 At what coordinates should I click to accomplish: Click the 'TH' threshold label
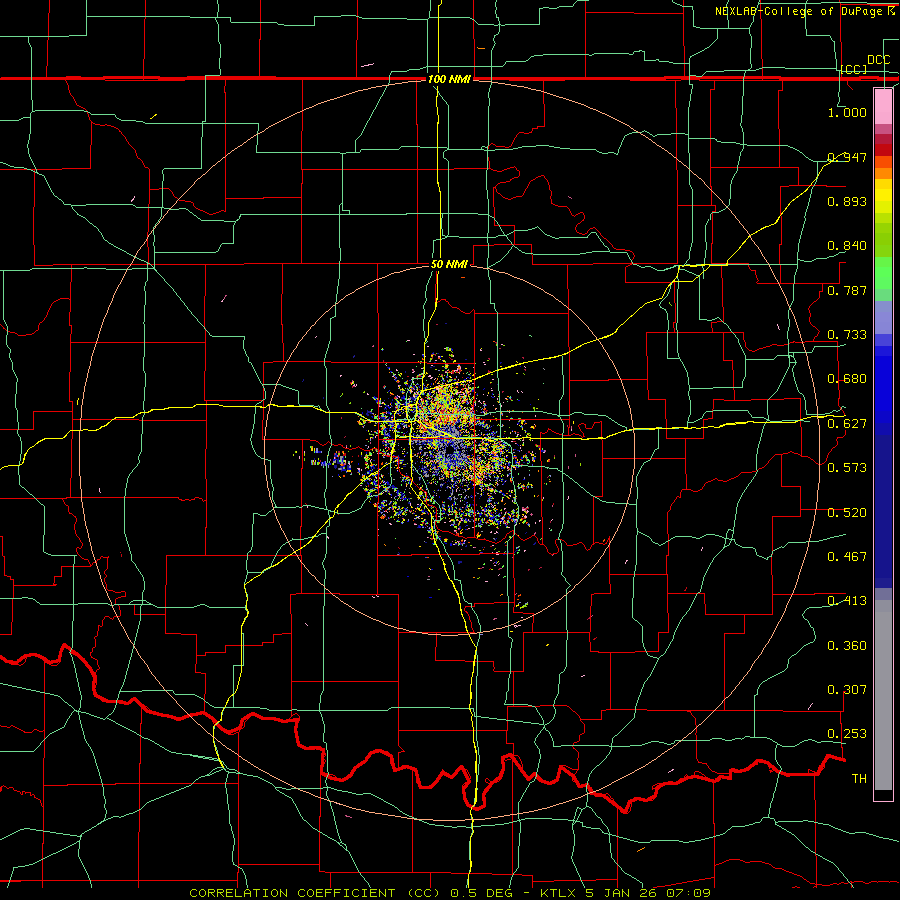coord(859,779)
